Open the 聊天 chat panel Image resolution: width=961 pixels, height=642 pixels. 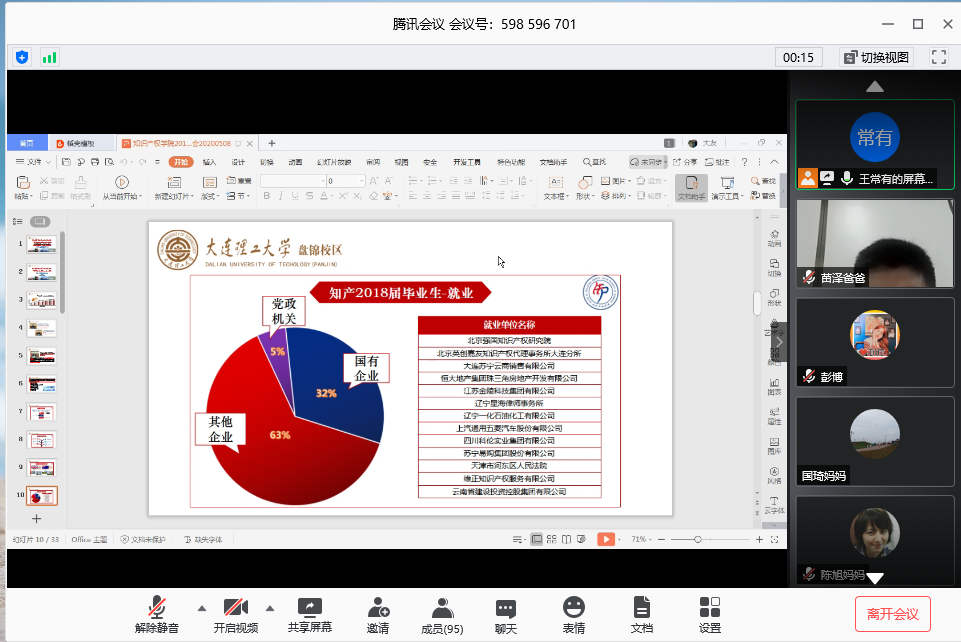coord(506,613)
